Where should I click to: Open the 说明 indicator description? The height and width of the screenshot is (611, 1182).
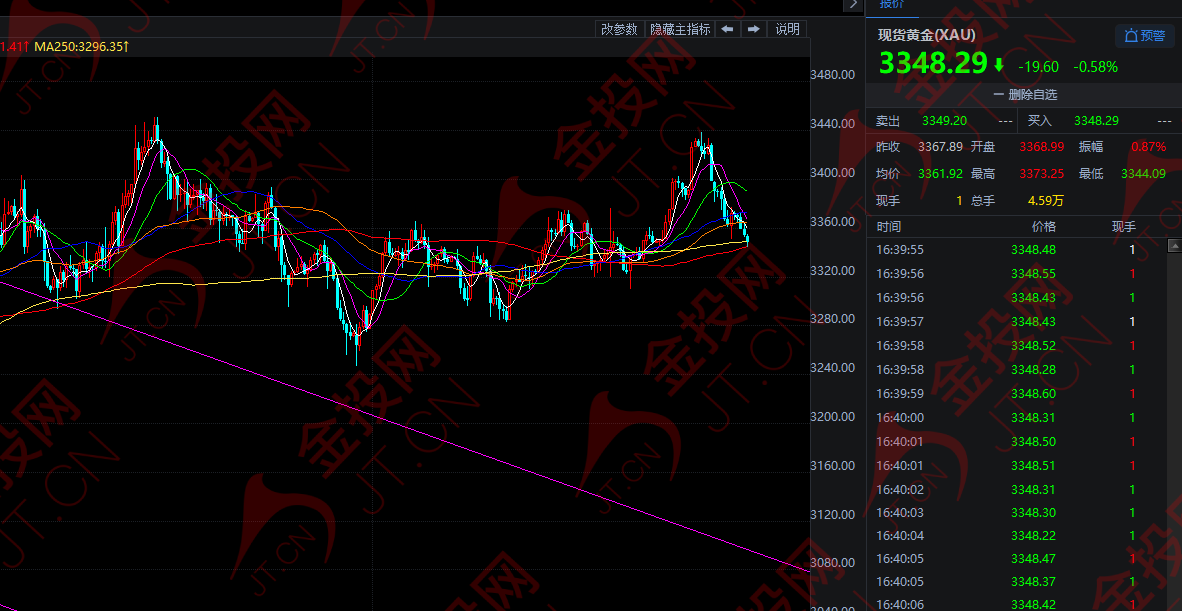tap(787, 29)
